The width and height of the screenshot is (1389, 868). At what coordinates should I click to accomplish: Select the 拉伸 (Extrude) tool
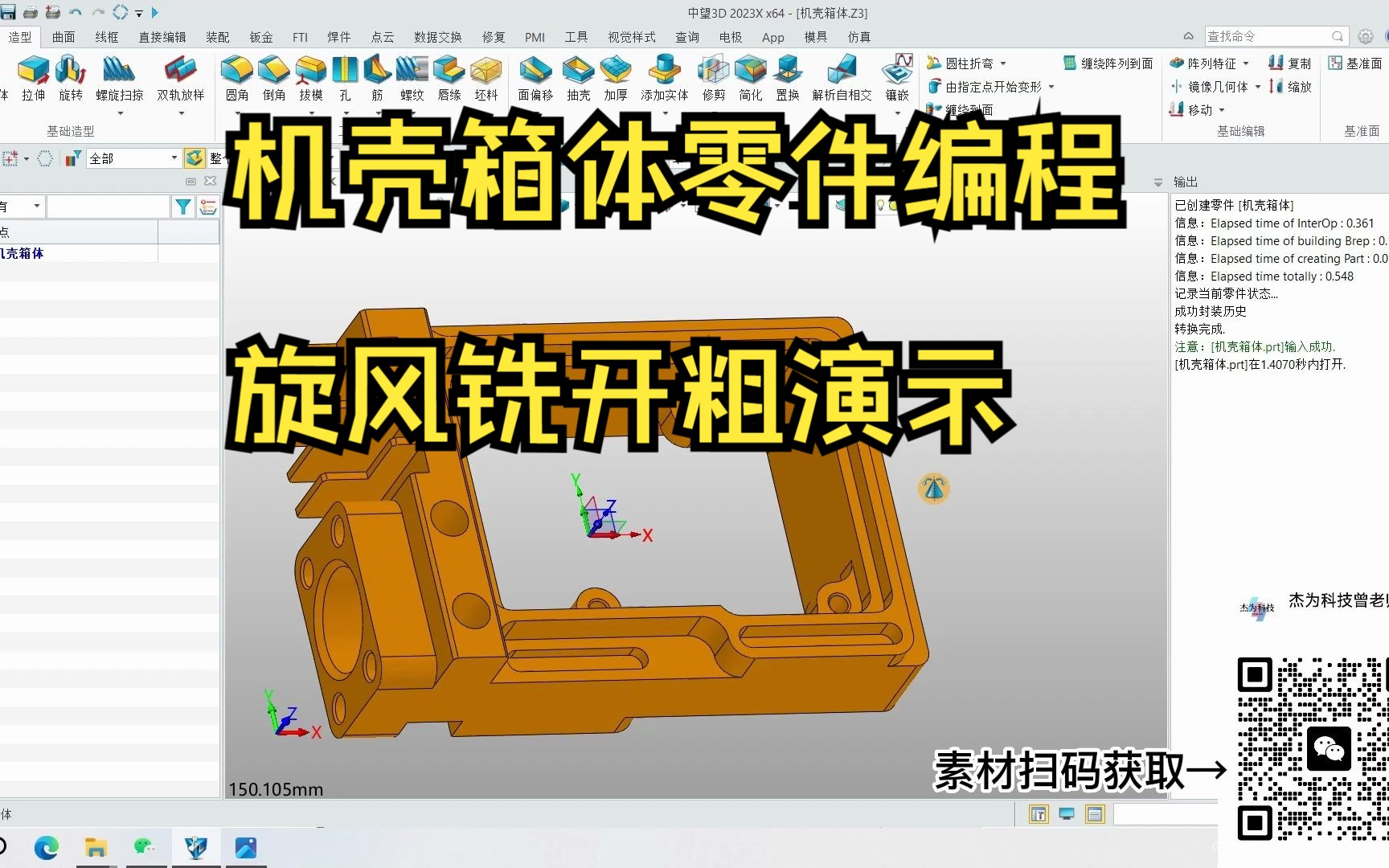[x=33, y=78]
